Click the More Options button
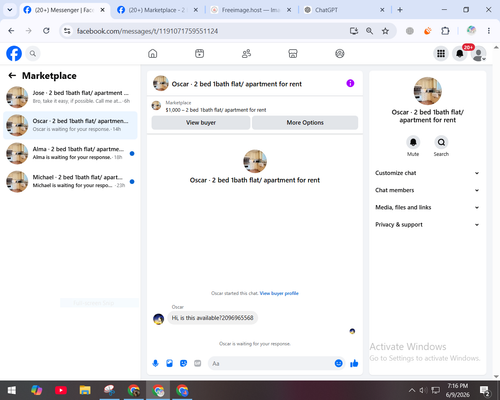Image resolution: width=500 pixels, height=400 pixels. [305, 123]
